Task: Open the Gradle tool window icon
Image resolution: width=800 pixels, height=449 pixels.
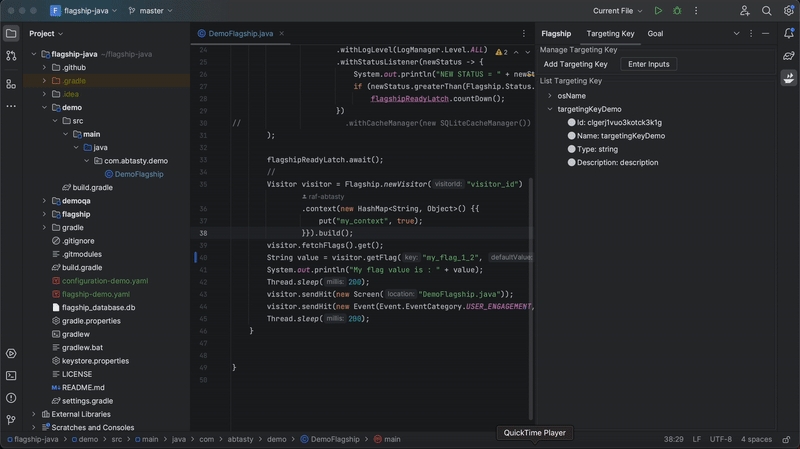Action: pos(789,55)
